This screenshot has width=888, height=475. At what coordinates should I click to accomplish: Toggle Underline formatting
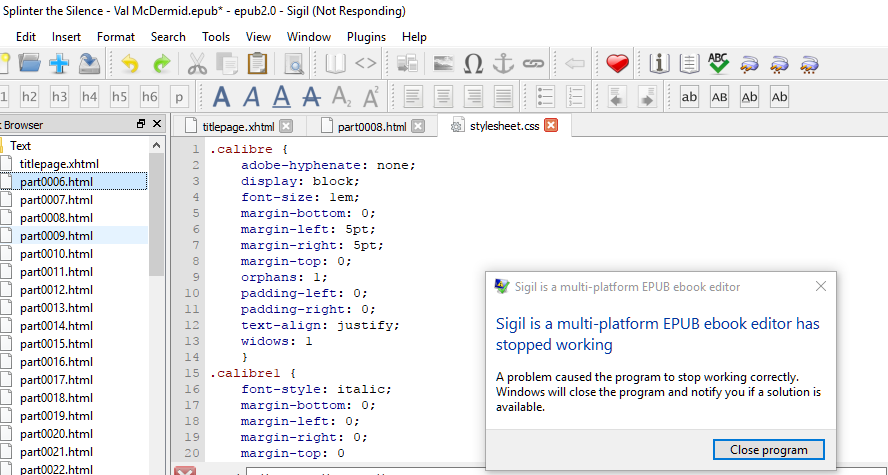tap(281, 97)
